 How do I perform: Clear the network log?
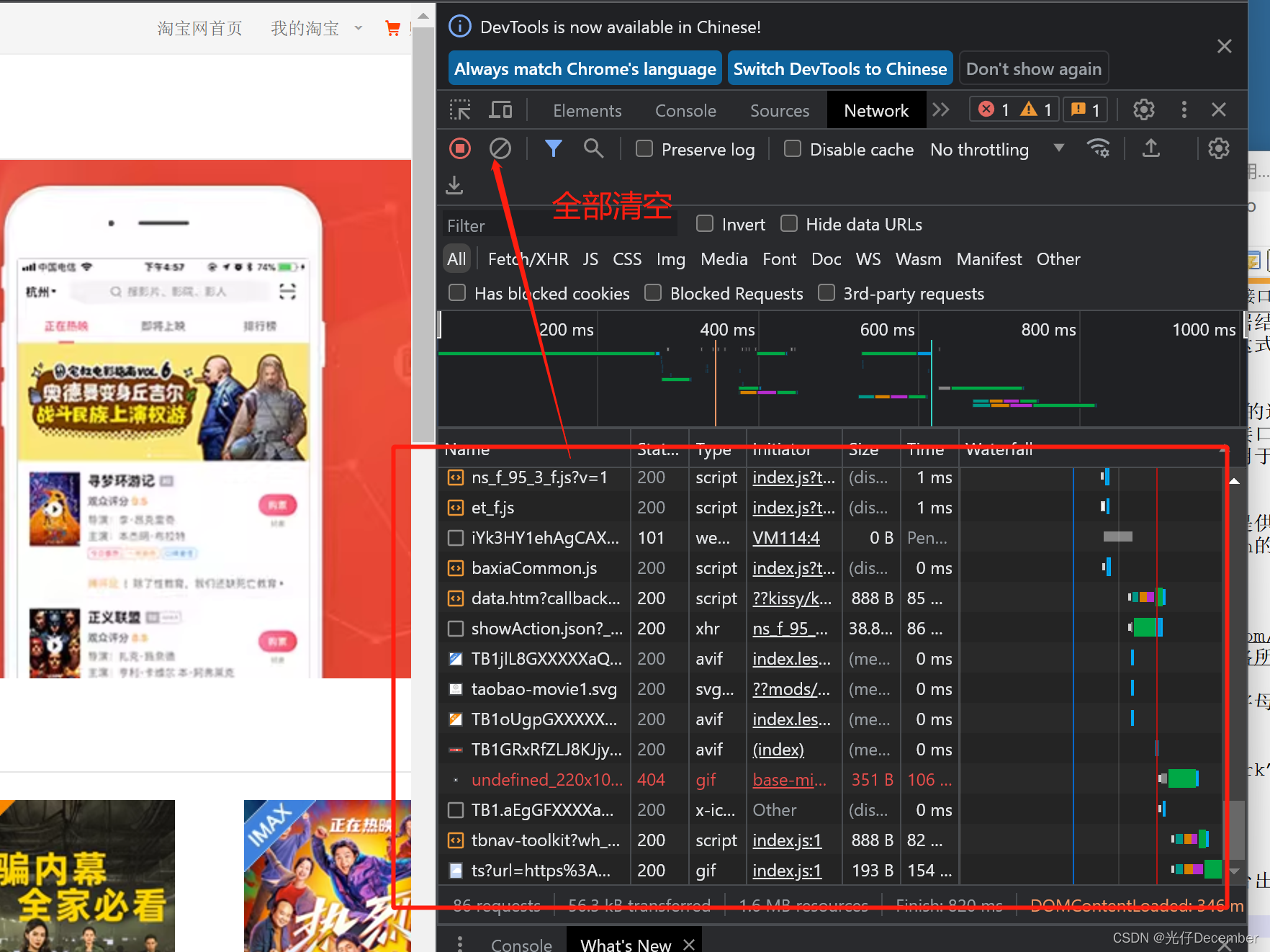[x=500, y=148]
